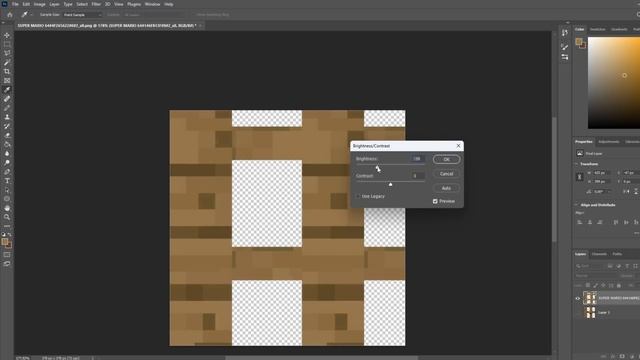Select the Pen tool

click(x=7, y=172)
